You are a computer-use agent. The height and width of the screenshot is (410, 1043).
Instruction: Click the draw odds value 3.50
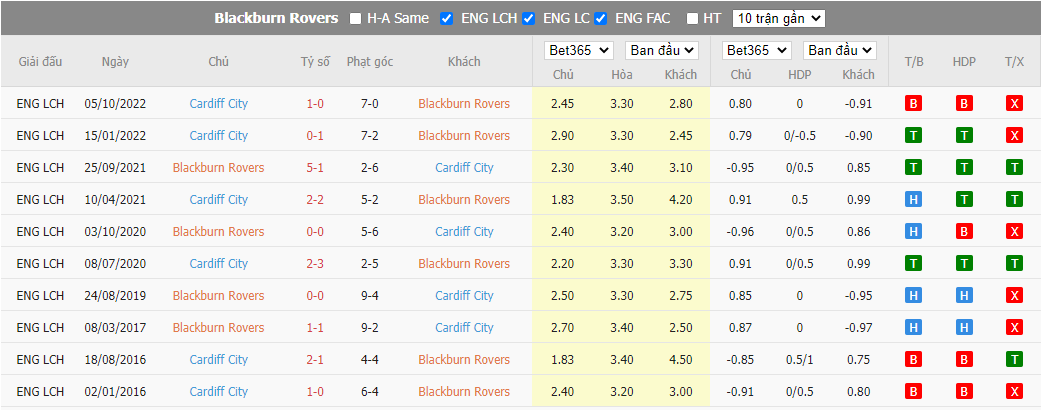tap(622, 200)
